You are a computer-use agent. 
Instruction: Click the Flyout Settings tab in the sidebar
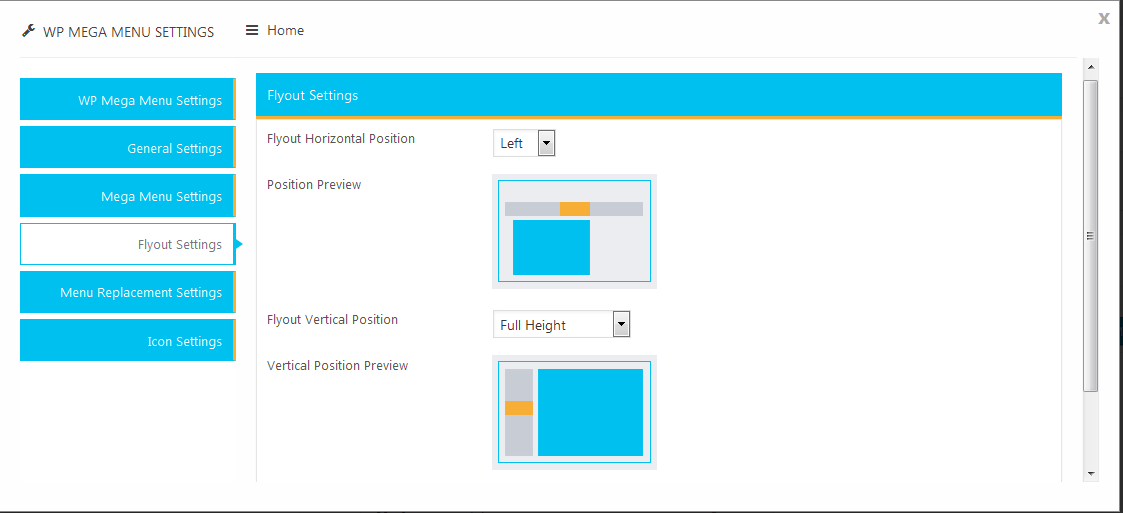point(127,244)
